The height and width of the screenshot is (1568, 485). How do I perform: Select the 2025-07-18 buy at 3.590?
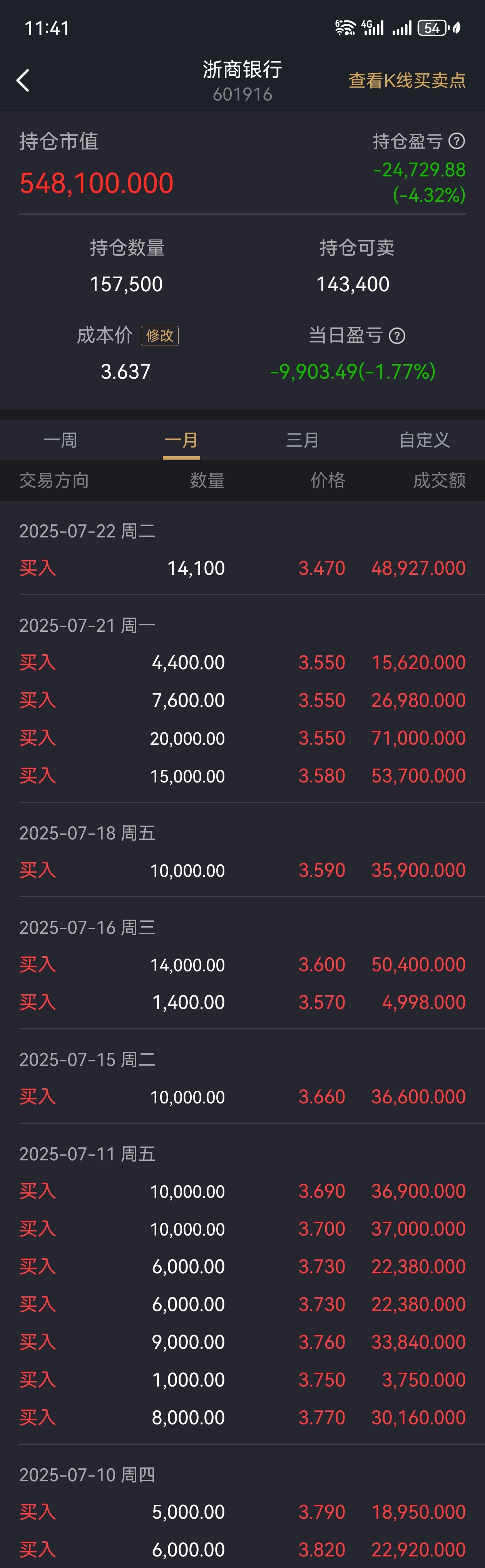pos(242,870)
